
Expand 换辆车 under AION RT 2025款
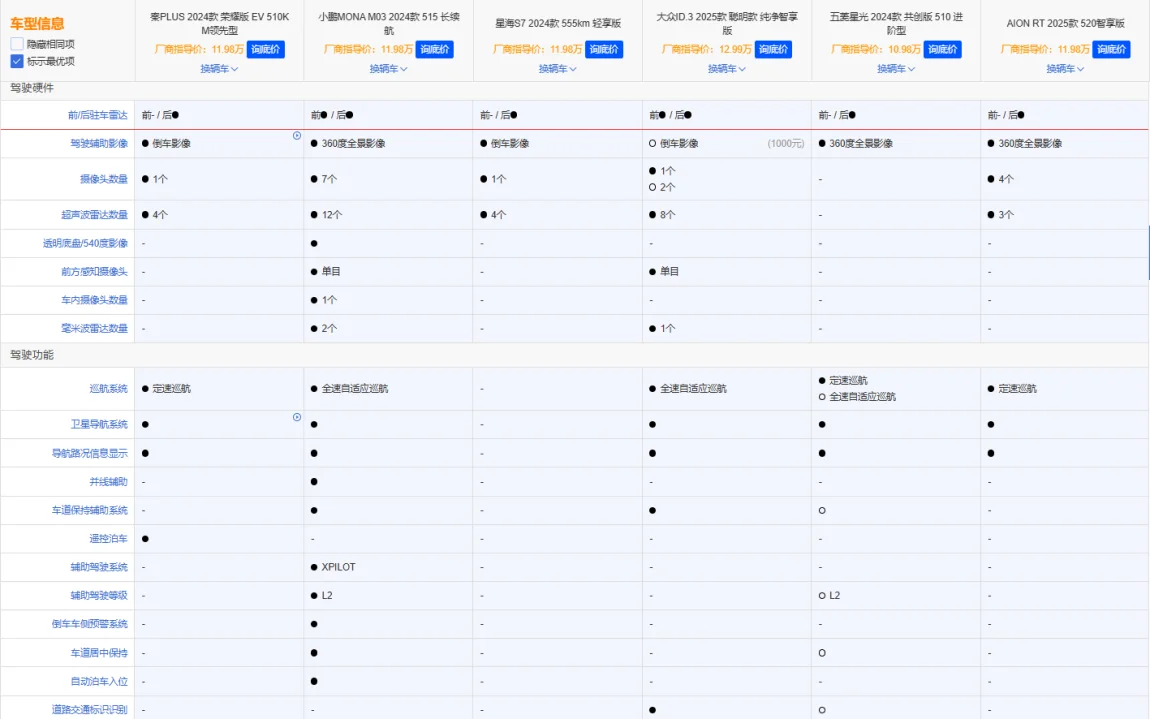tap(1065, 69)
